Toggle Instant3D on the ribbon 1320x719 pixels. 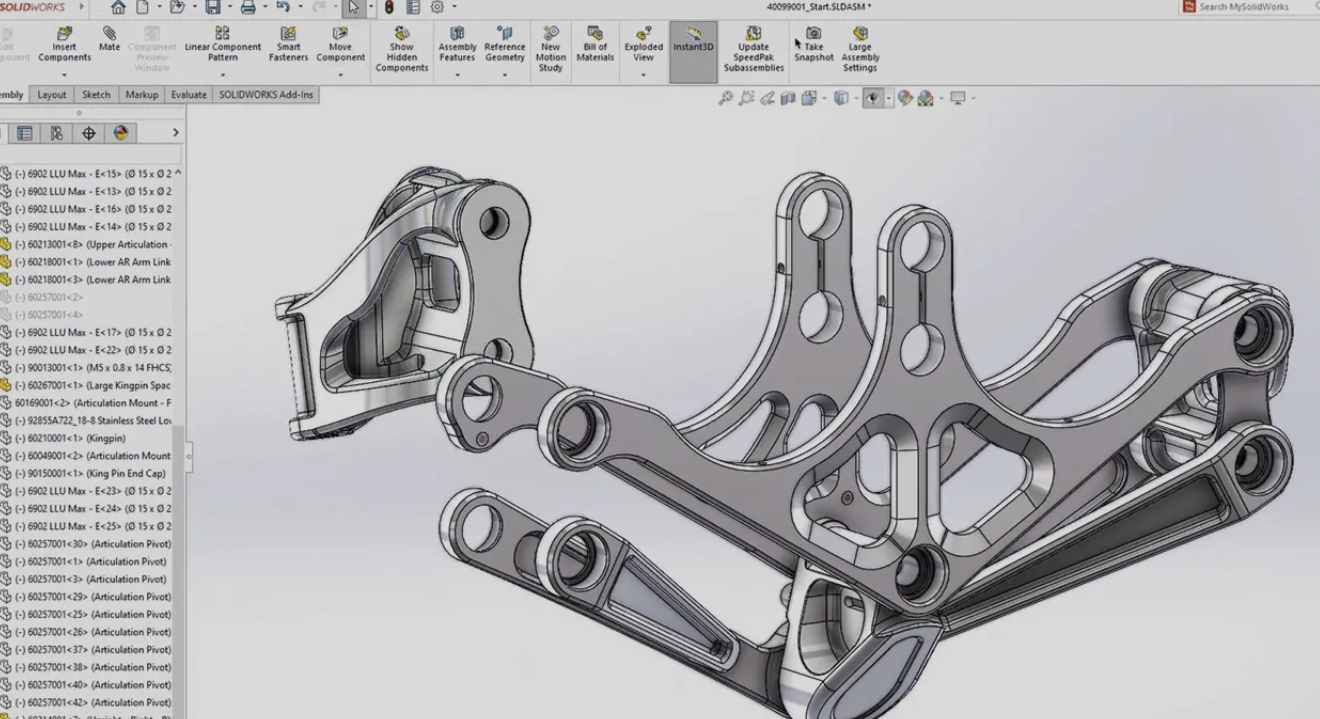(693, 48)
